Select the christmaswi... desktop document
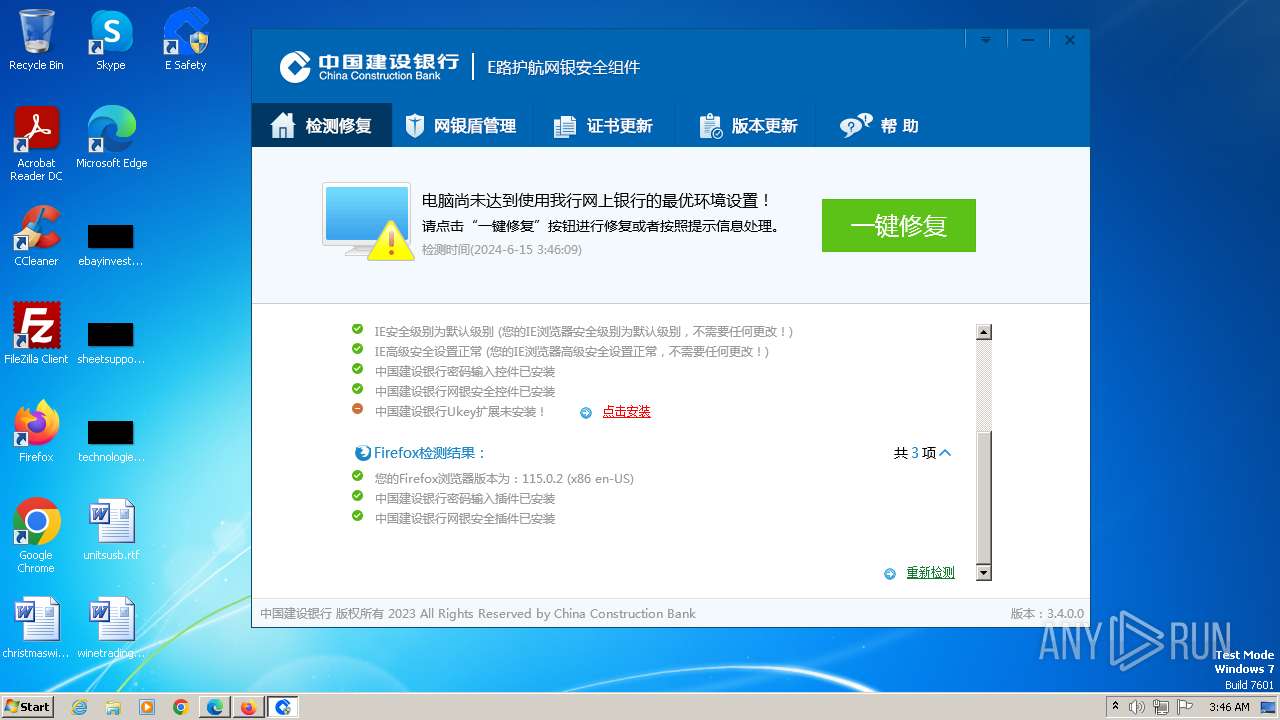The image size is (1280, 720). tap(36, 628)
